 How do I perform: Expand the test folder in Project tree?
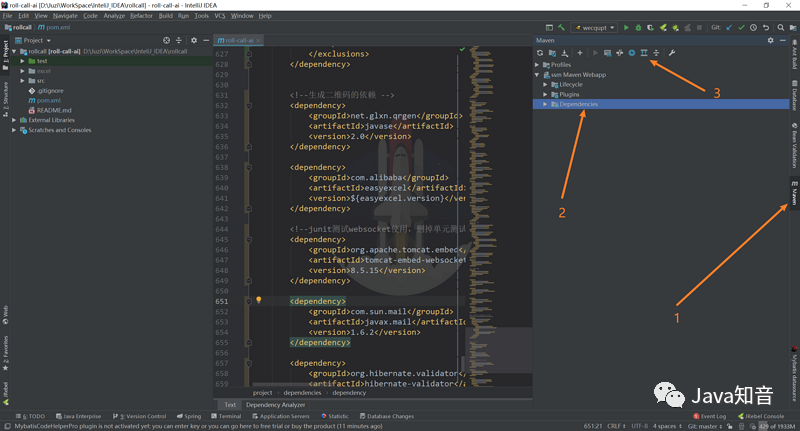(22, 61)
